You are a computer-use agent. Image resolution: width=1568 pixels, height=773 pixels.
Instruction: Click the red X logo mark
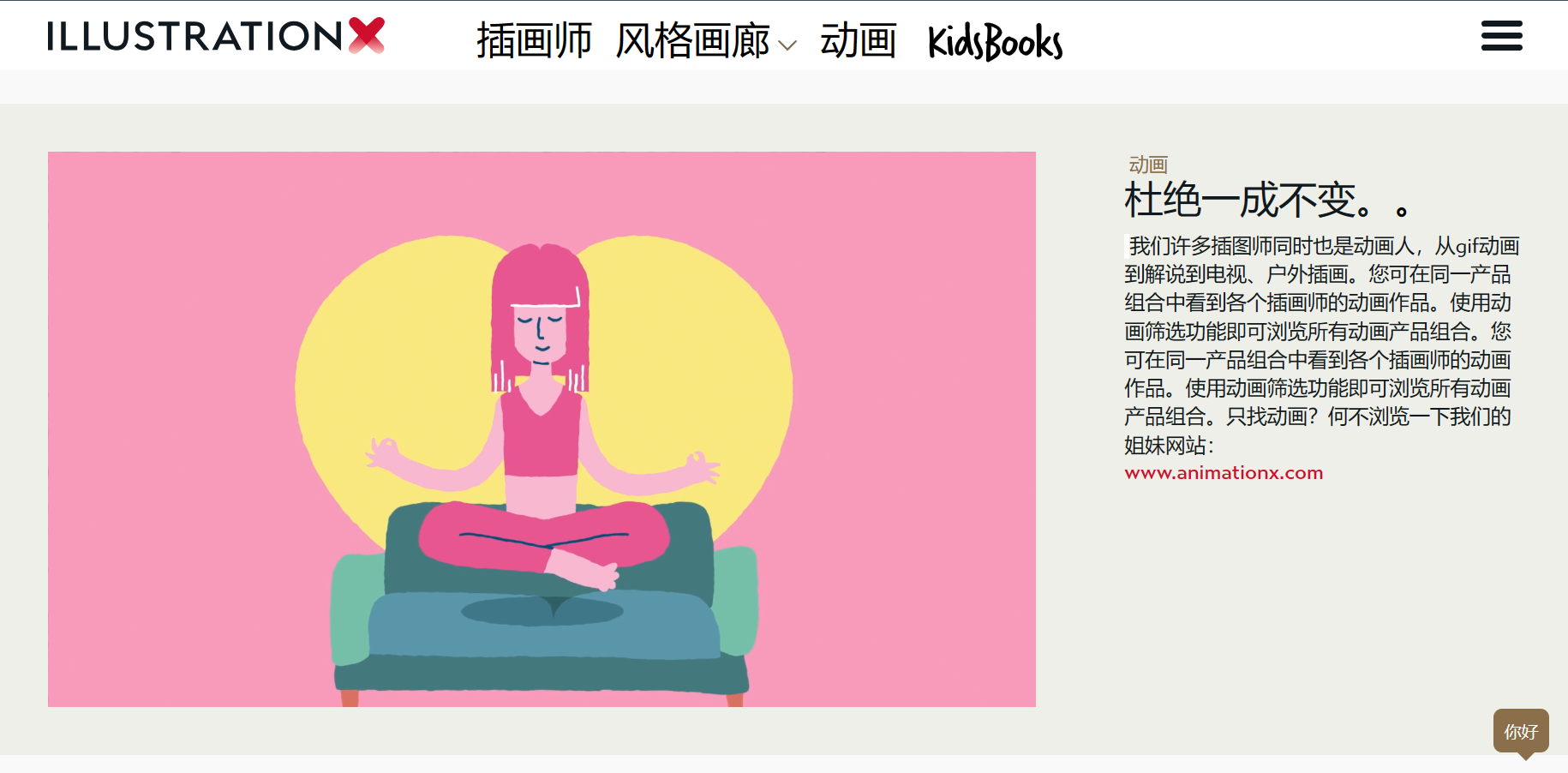coord(367,35)
